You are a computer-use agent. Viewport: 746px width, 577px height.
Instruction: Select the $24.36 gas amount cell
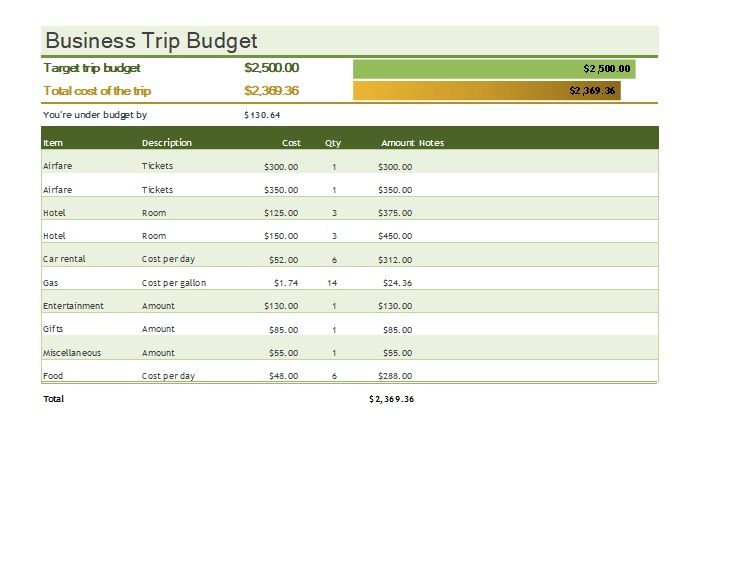[x=397, y=283]
